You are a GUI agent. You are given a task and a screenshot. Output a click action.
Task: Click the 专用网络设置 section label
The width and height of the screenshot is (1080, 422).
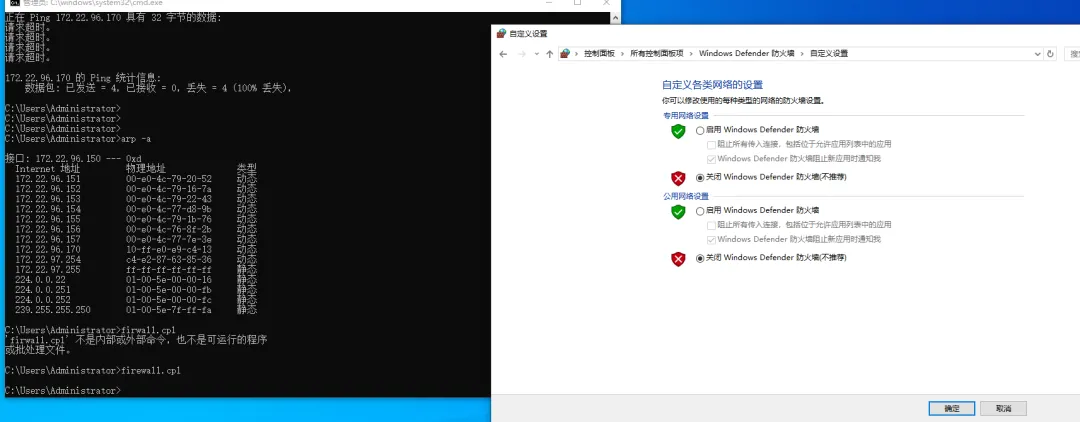685,116
